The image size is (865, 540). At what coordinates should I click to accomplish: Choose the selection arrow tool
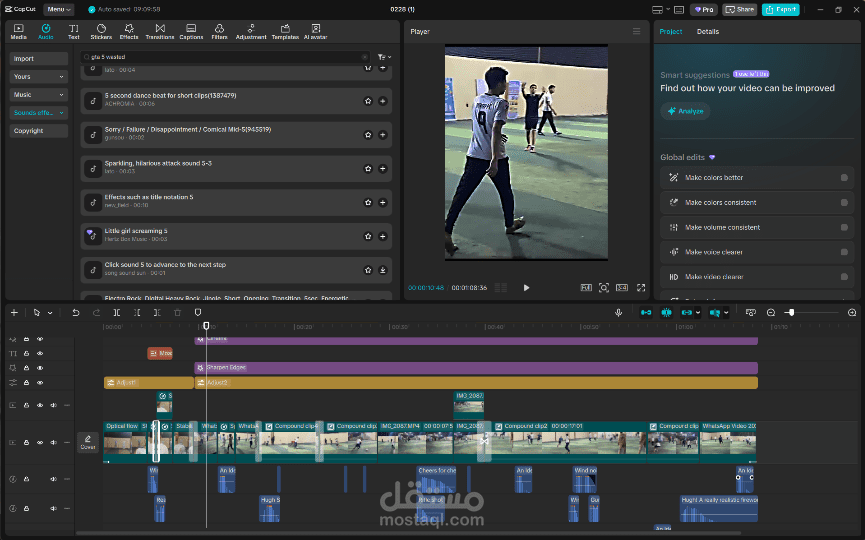36,313
